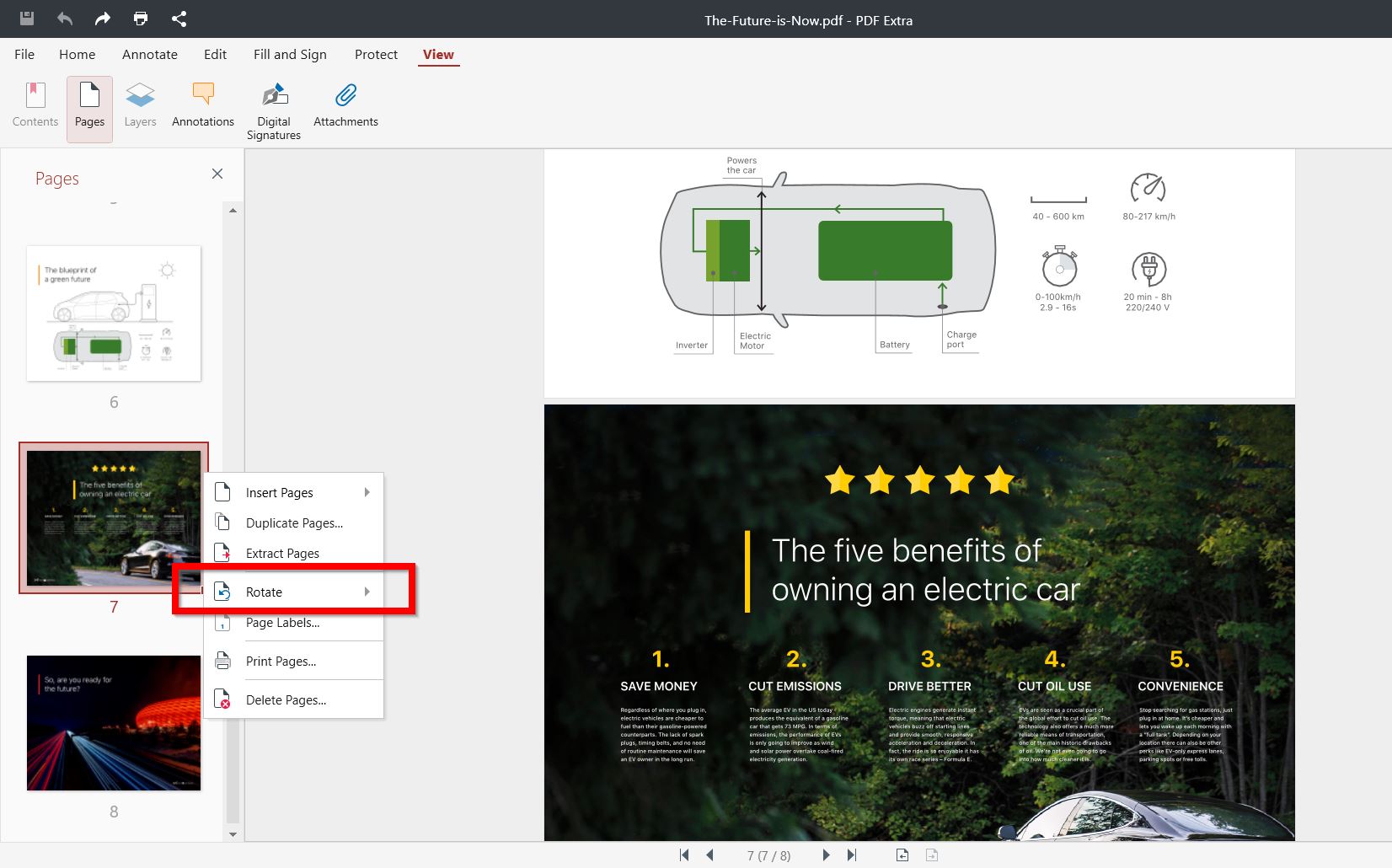
Task: Go to previous page arrow
Action: (709, 855)
